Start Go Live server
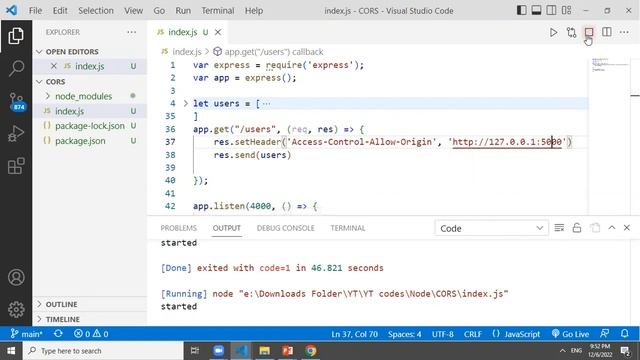This screenshot has height=360, width=640. (x=570, y=333)
